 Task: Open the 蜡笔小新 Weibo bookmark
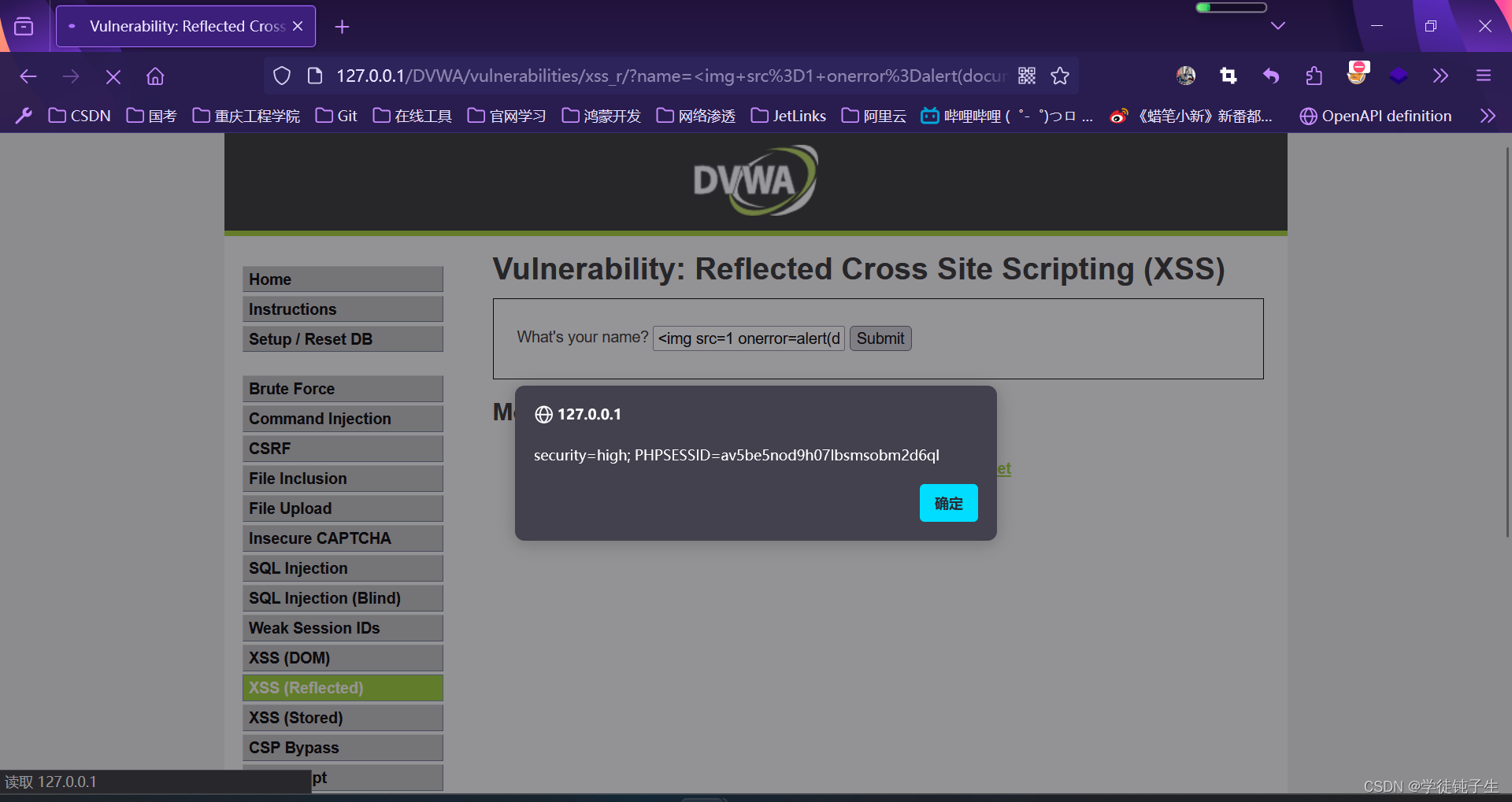coord(1191,116)
